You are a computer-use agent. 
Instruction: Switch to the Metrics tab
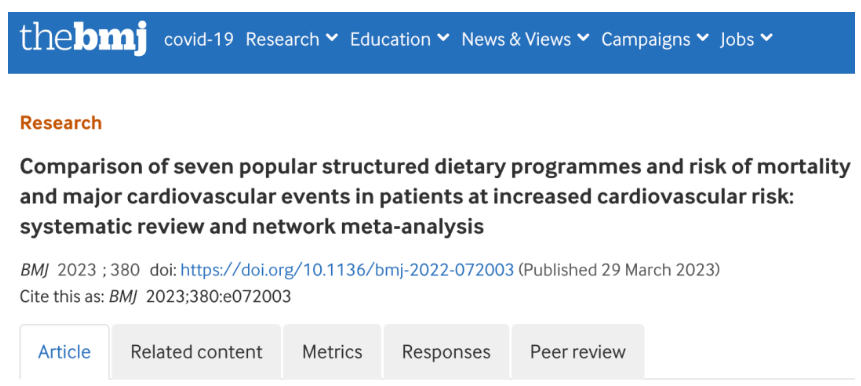pos(332,351)
